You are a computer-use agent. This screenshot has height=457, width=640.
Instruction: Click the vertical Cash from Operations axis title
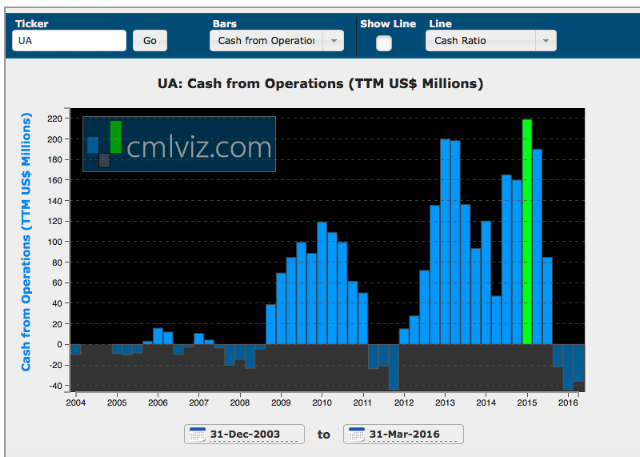coord(26,242)
